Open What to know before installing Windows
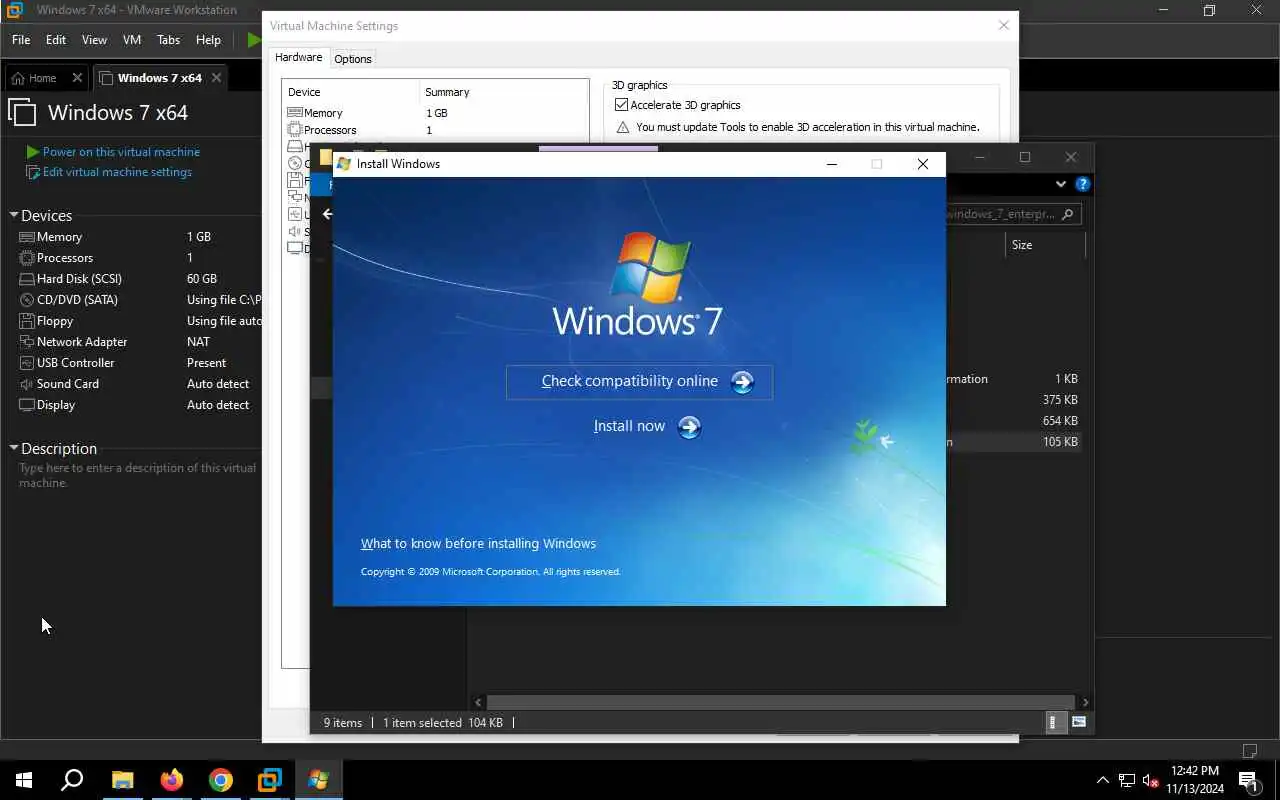Image resolution: width=1280 pixels, height=800 pixels. coord(478,544)
